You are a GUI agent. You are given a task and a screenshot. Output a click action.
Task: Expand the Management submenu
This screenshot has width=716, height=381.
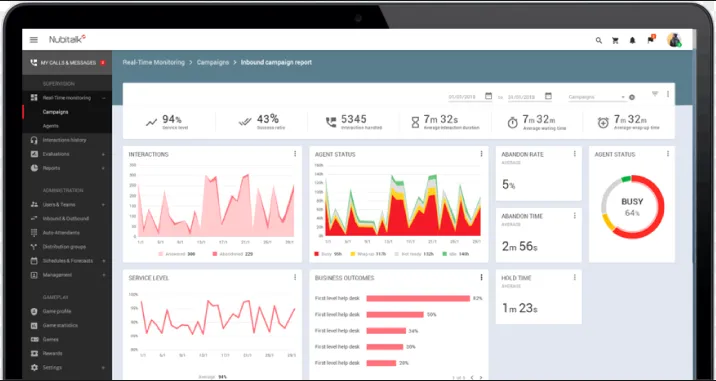click(x=104, y=275)
